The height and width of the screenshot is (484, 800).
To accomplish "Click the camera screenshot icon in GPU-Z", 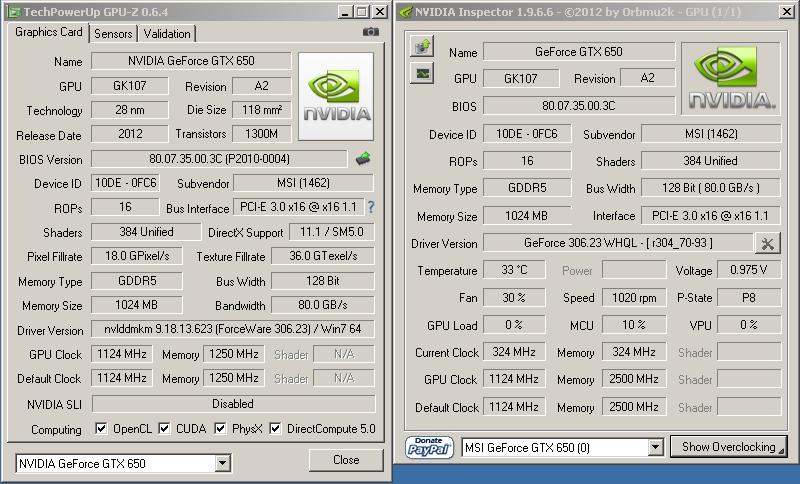I will coord(371,32).
